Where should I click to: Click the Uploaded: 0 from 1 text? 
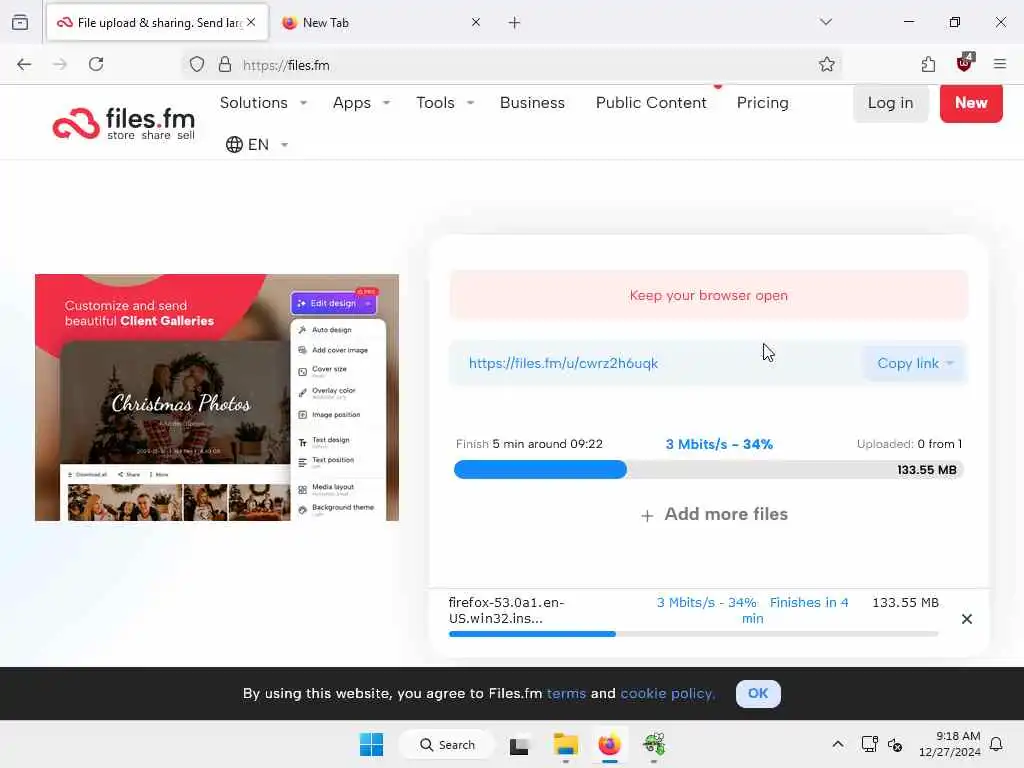pyautogui.click(x=909, y=444)
